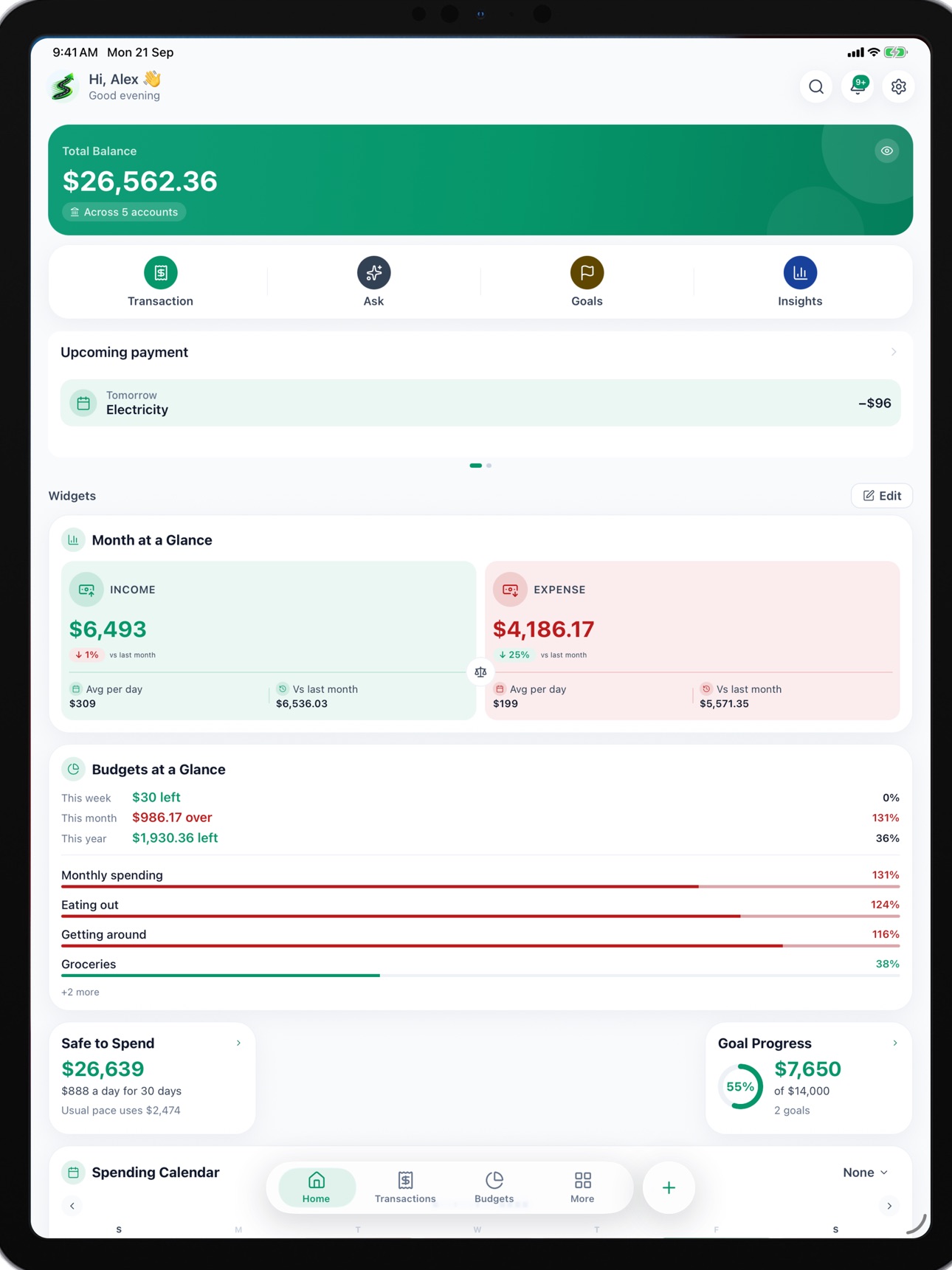Open the Ask sparkle icon
This screenshot has width=952, height=1270.
tap(373, 272)
